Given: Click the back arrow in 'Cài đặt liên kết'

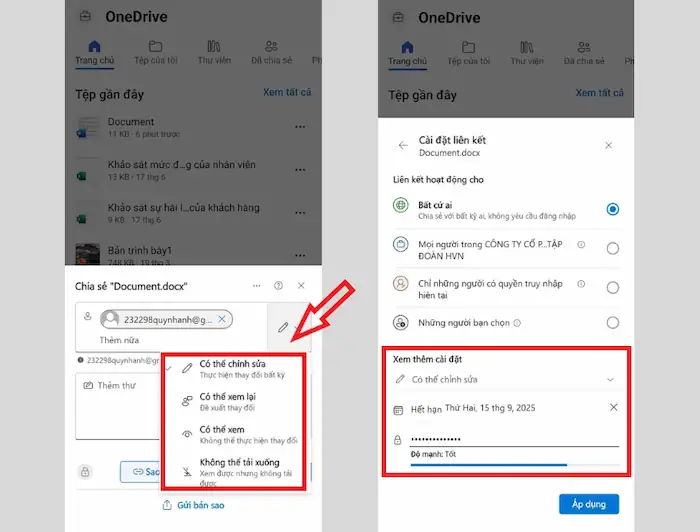Looking at the screenshot, I should (x=403, y=145).
